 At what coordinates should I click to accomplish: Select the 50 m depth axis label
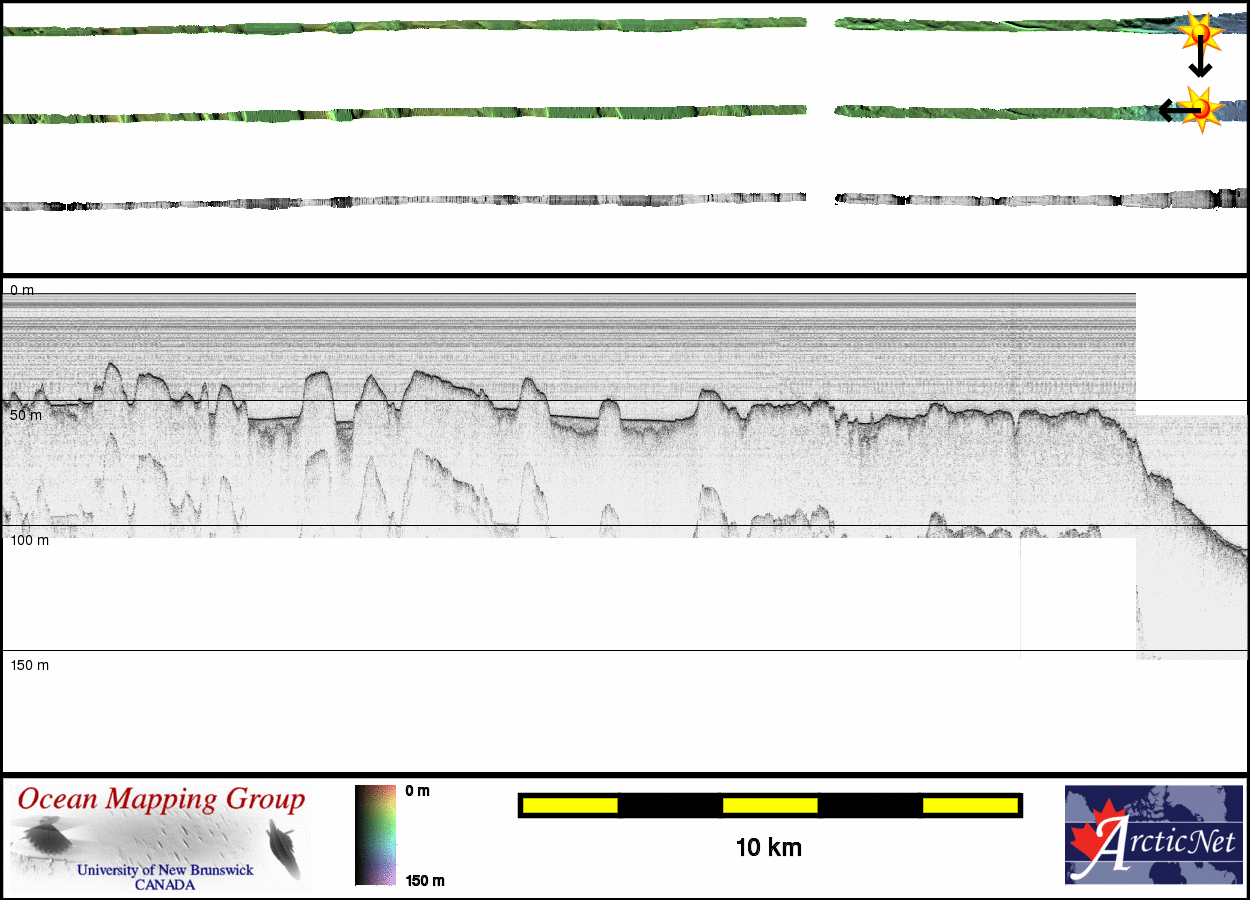click(26, 415)
